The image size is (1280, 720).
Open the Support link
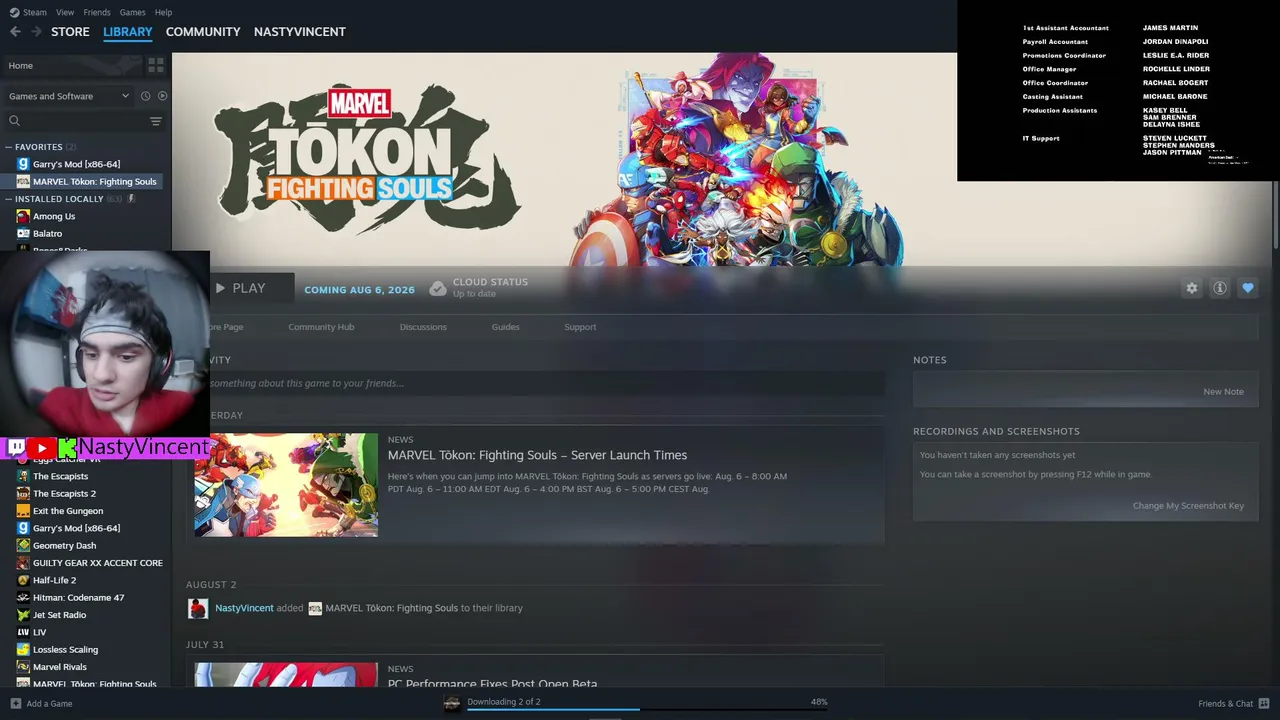pyautogui.click(x=580, y=327)
